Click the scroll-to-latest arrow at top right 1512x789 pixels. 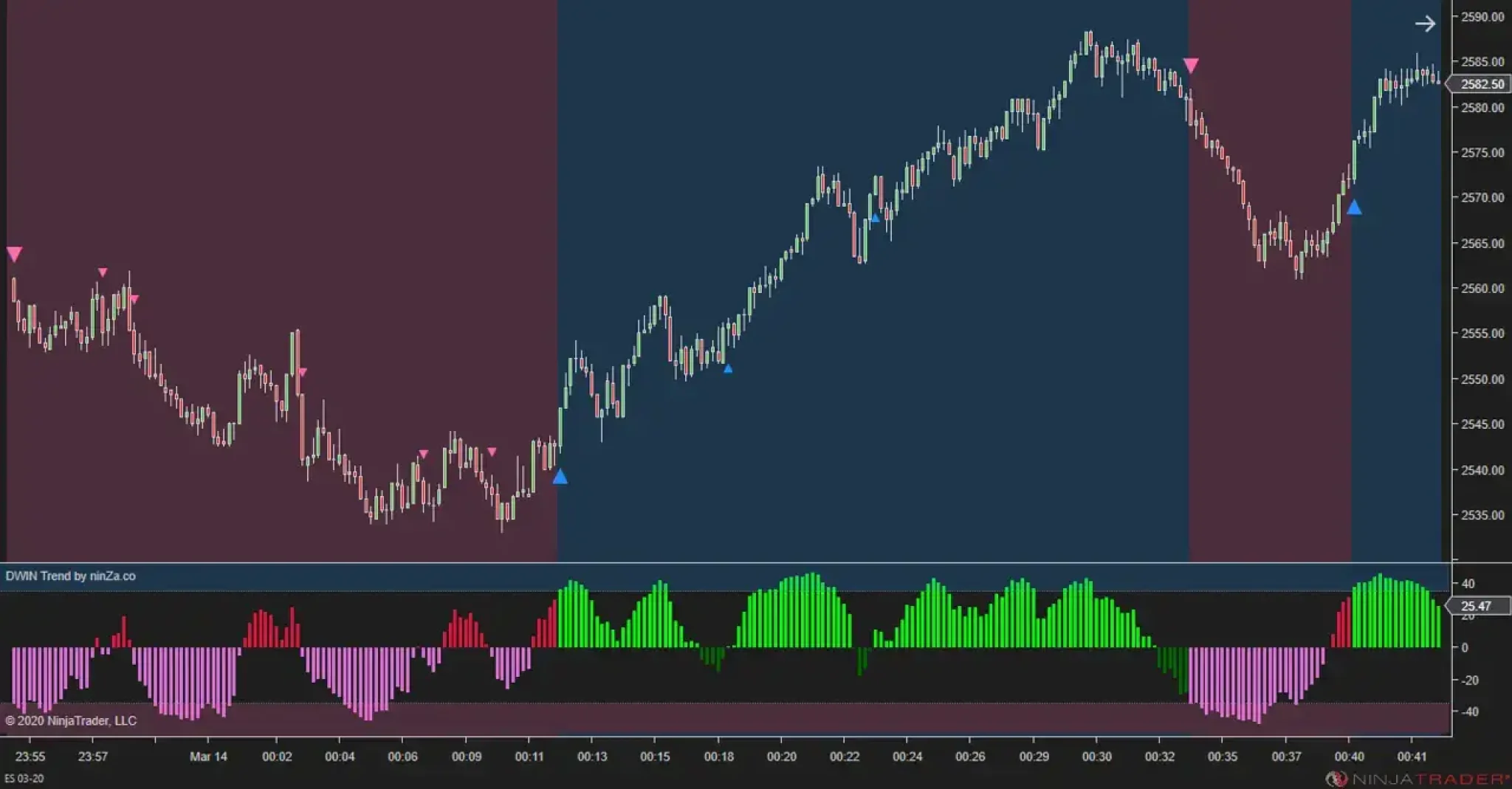1425,24
